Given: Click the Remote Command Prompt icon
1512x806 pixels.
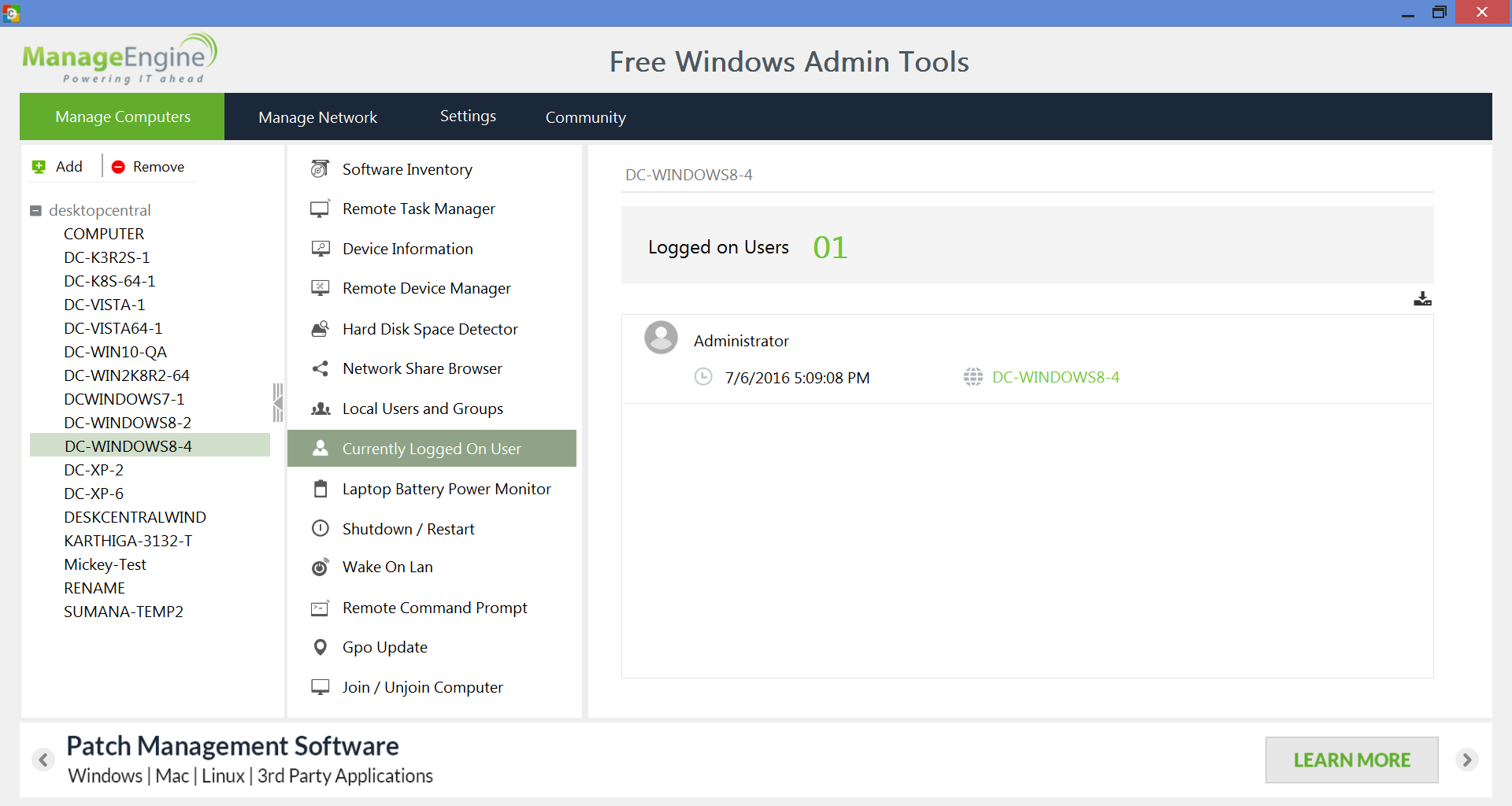Looking at the screenshot, I should click(x=320, y=608).
